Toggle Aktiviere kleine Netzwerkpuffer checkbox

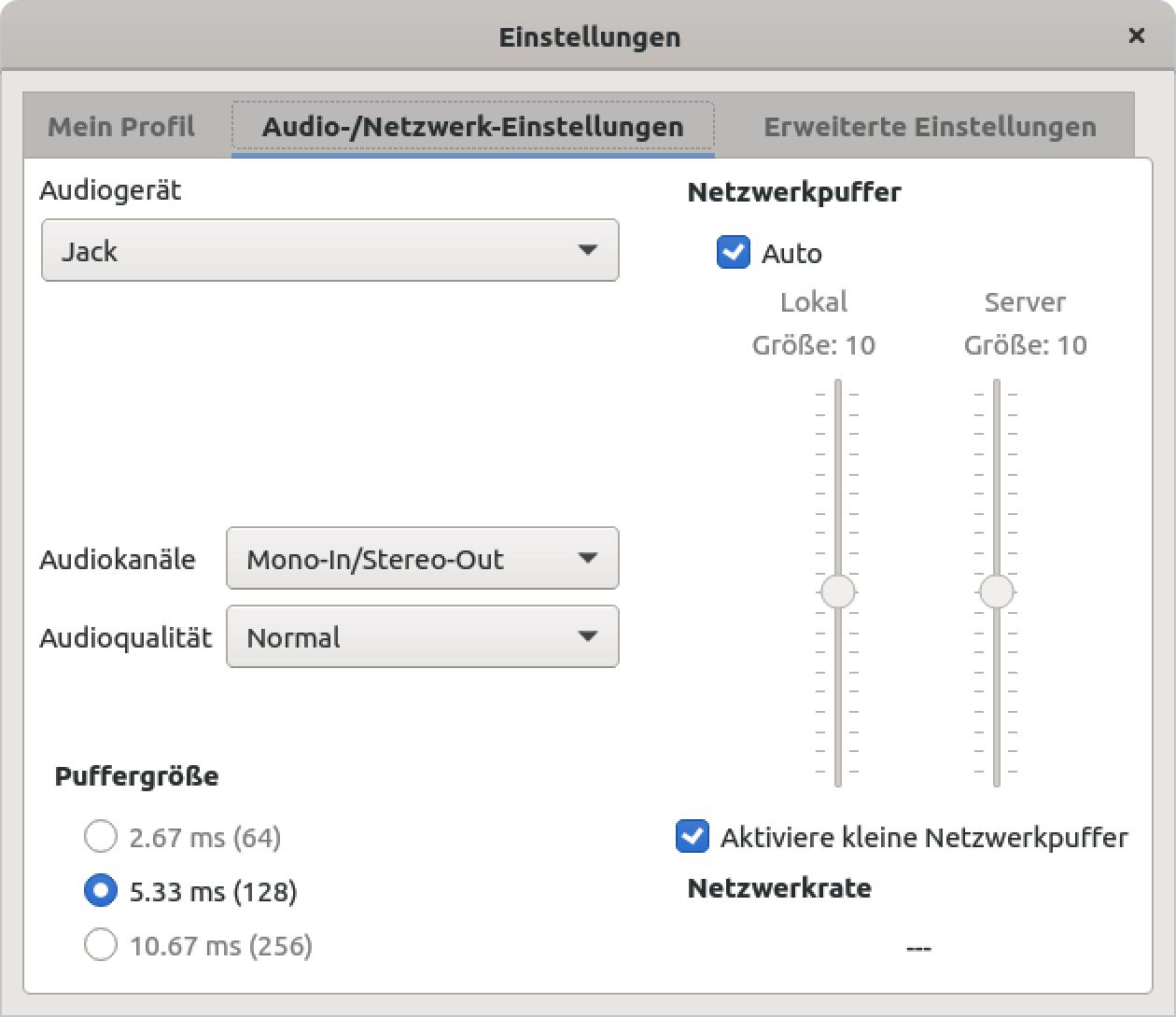pos(693,837)
